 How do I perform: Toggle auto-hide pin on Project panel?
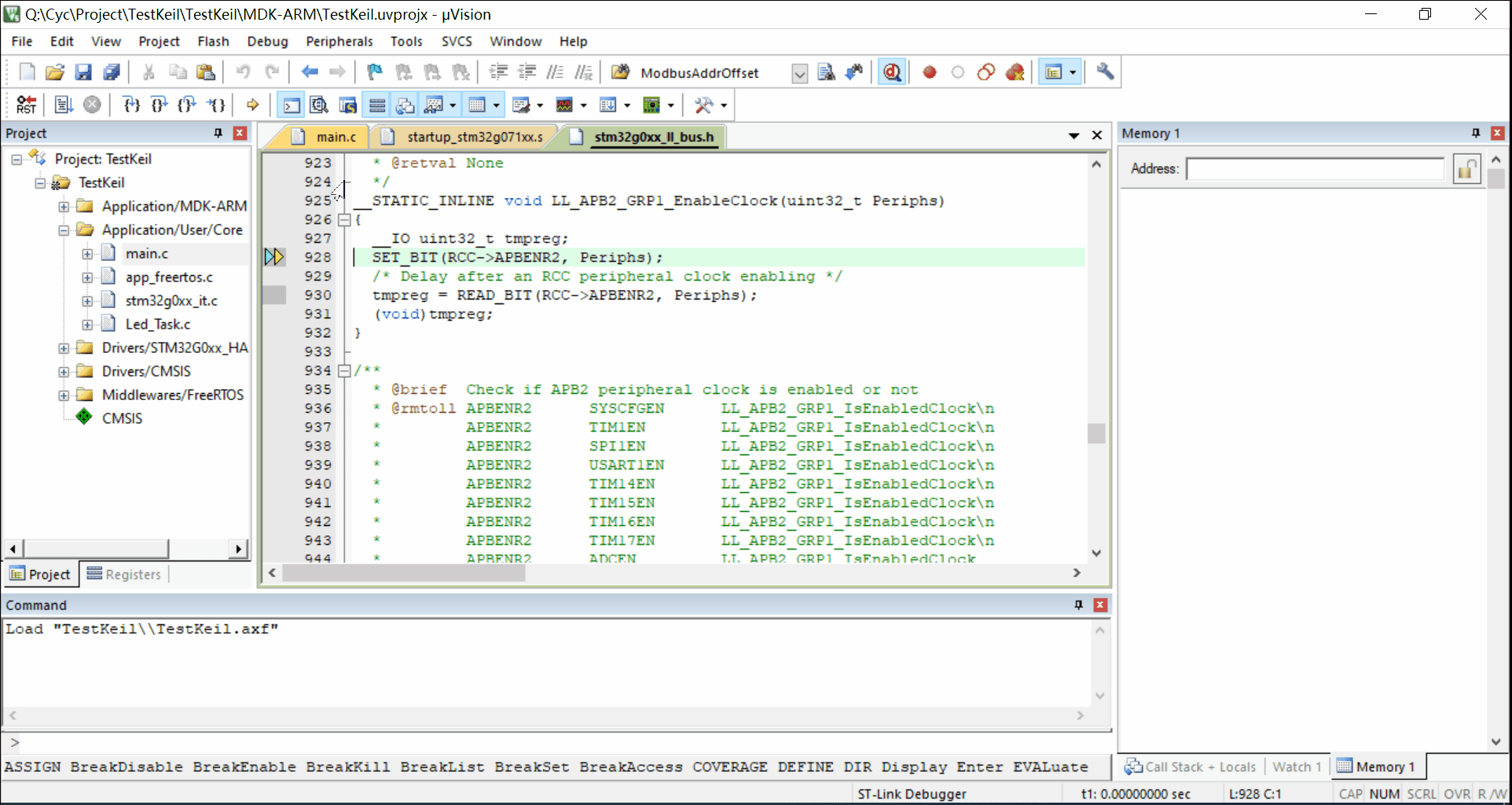218,133
